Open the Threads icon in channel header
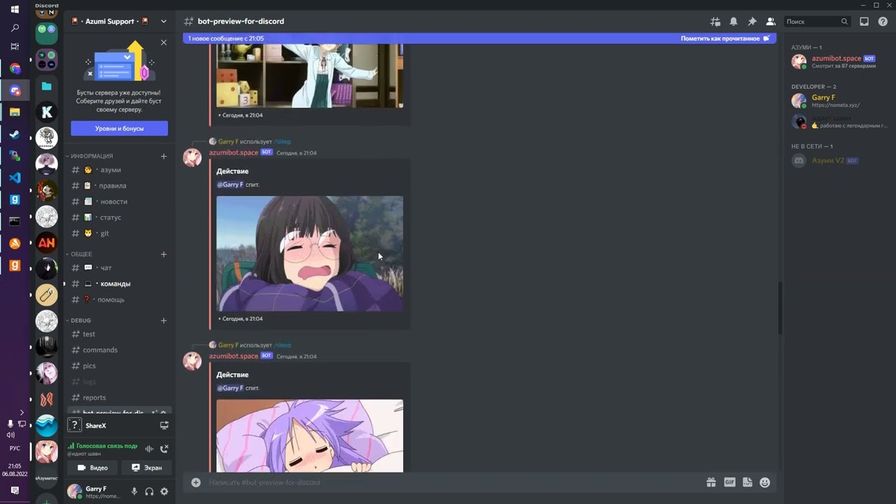Screen dimensions: 896x504 715,22
